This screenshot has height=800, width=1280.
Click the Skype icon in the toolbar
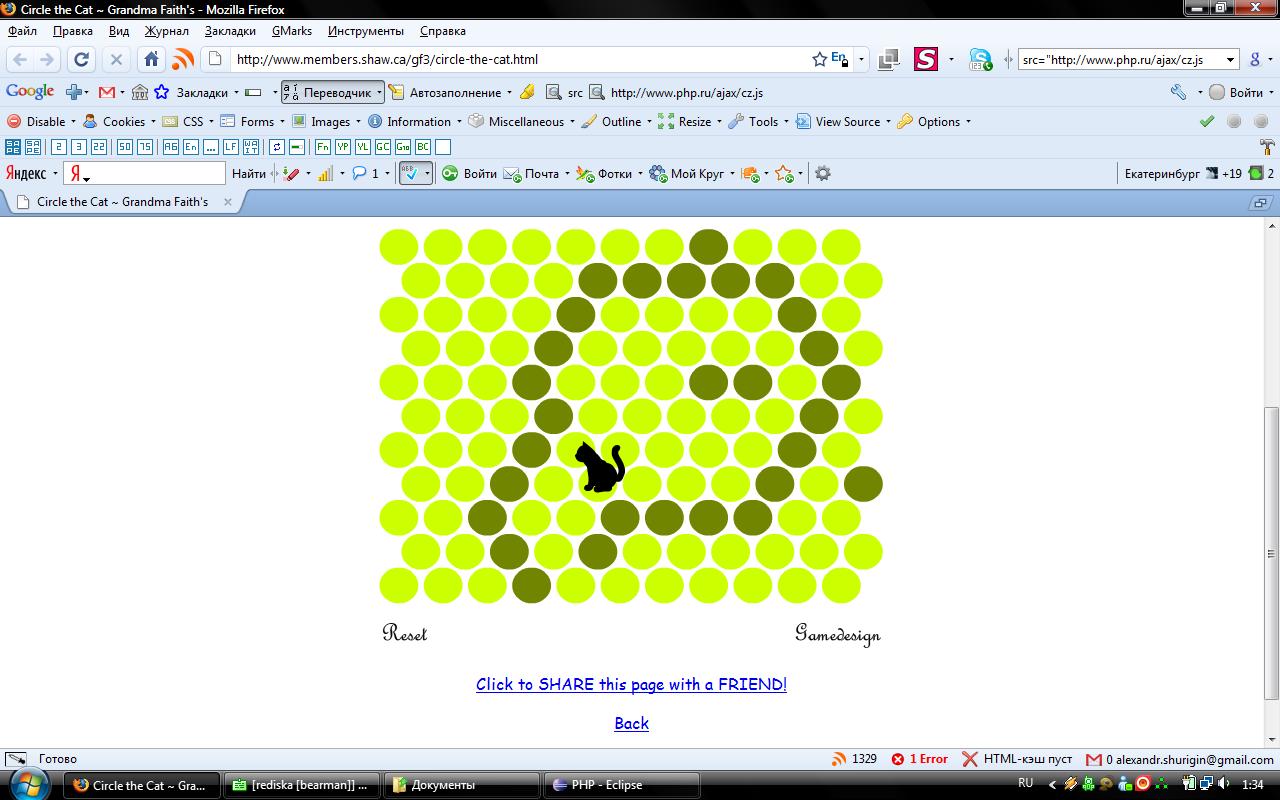point(979,59)
